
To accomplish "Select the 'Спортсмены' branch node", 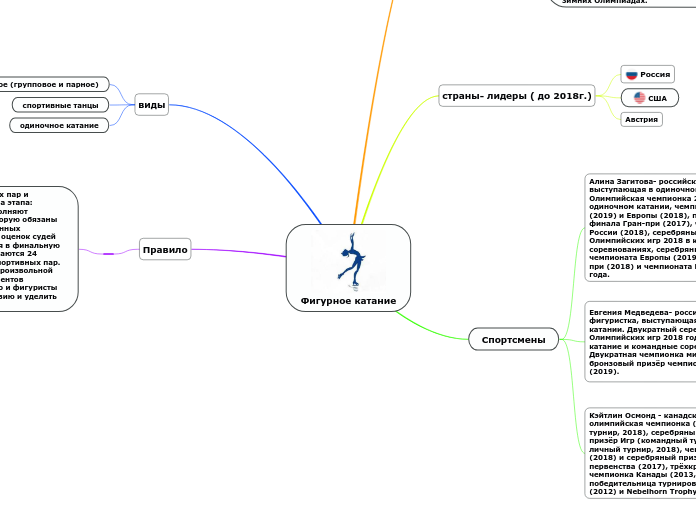I will coord(514,339).
